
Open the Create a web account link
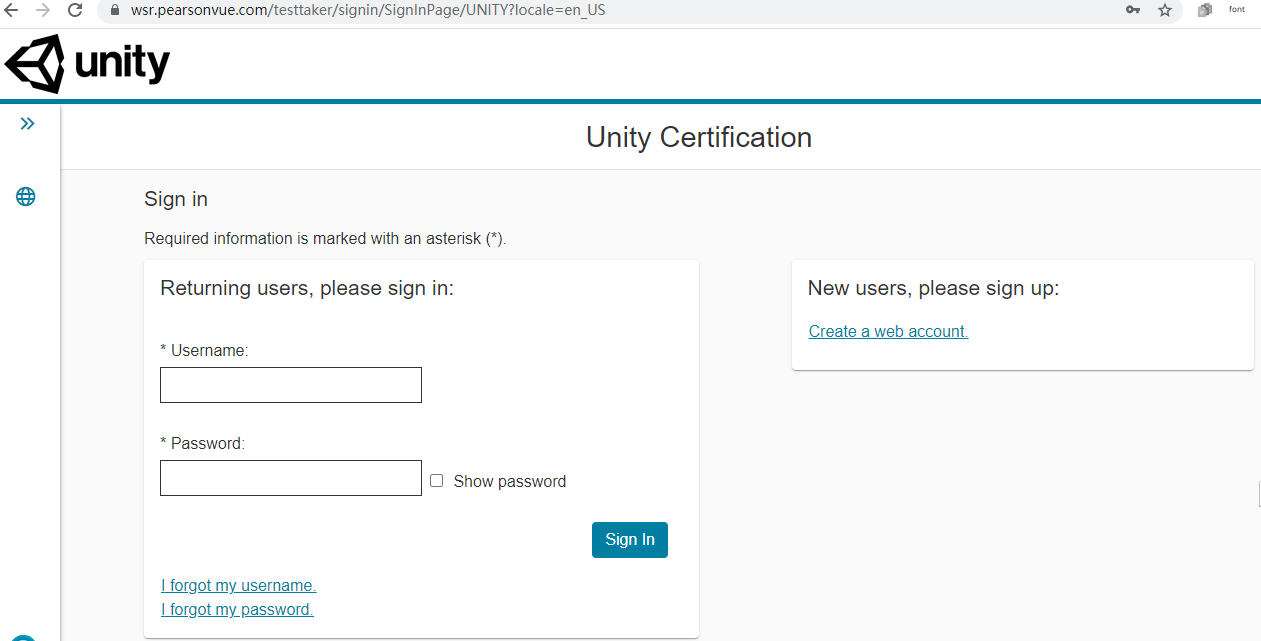point(888,332)
